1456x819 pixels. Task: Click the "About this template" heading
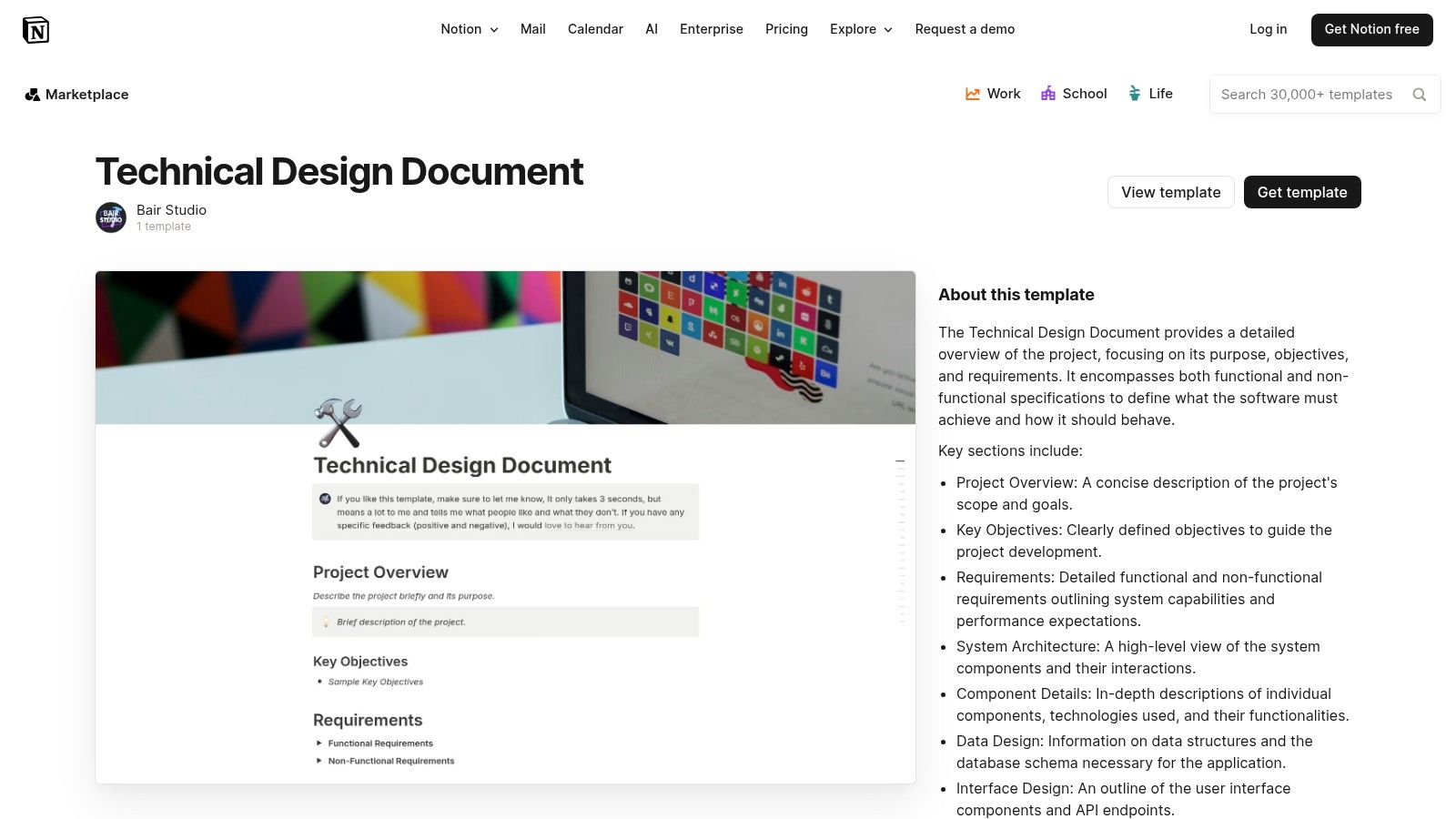(1016, 295)
